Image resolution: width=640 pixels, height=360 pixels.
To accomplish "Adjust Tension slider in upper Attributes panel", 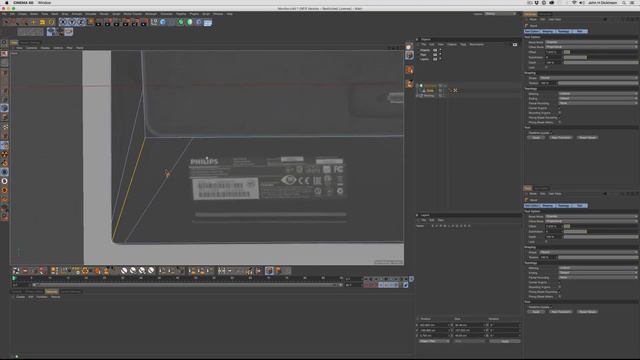I will (x=598, y=83).
